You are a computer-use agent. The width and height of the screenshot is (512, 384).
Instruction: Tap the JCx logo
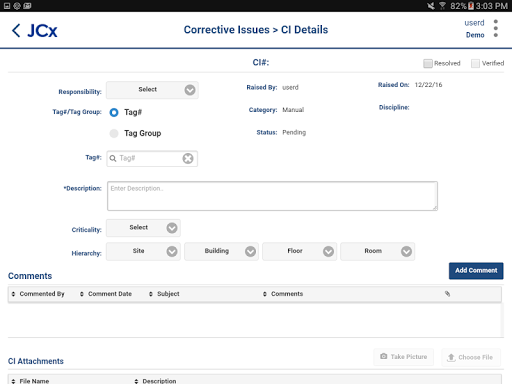42,31
